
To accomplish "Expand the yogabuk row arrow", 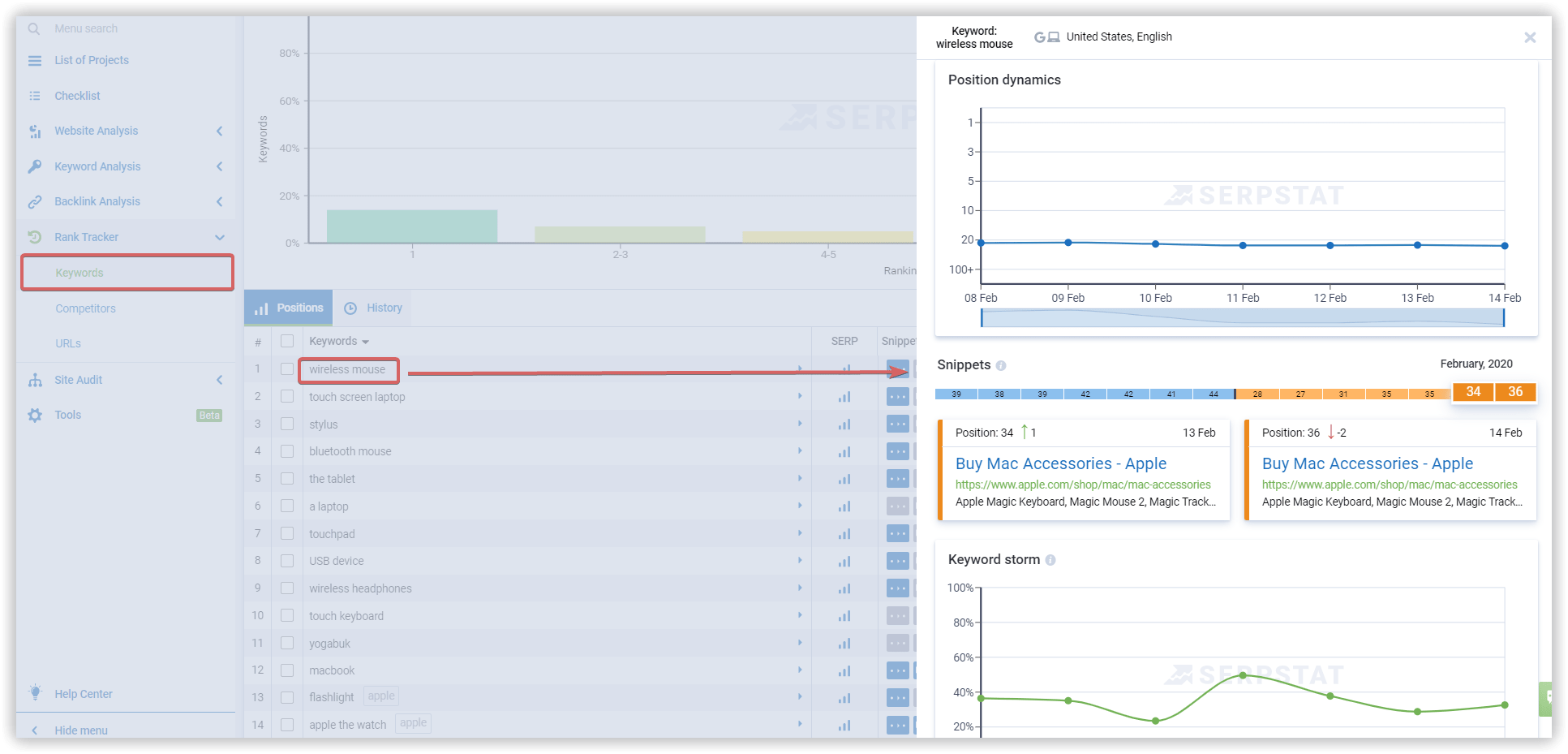I will pos(800,643).
